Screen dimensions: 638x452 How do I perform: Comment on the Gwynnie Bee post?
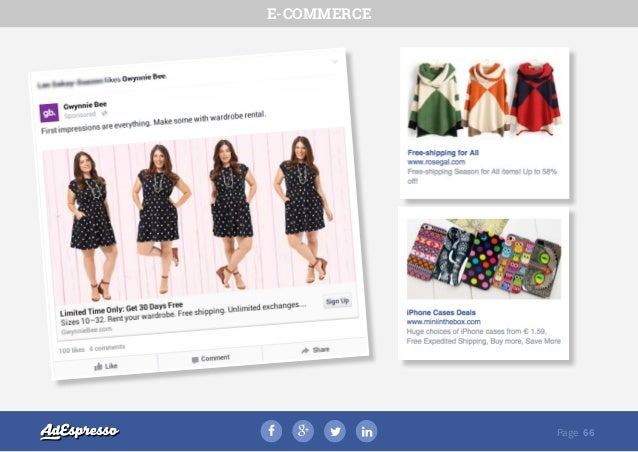[211, 358]
